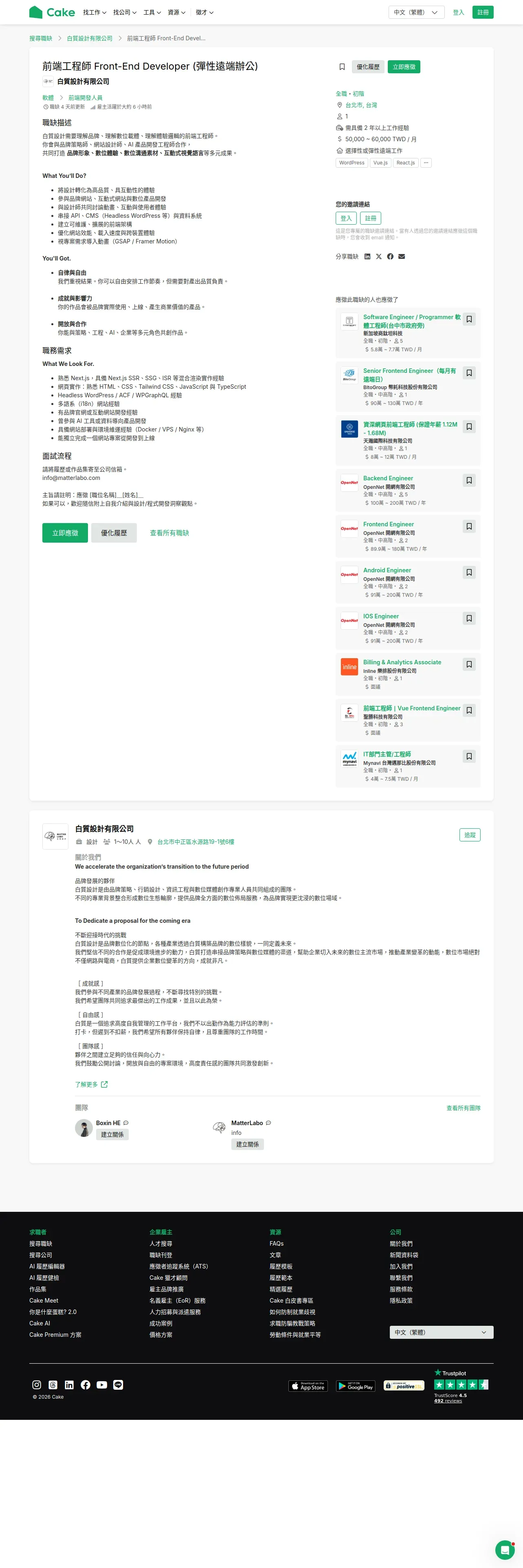Screen dimensions: 523x1568
Task: Open footer link Cake 白皮書專區
Action: [x=292, y=1300]
